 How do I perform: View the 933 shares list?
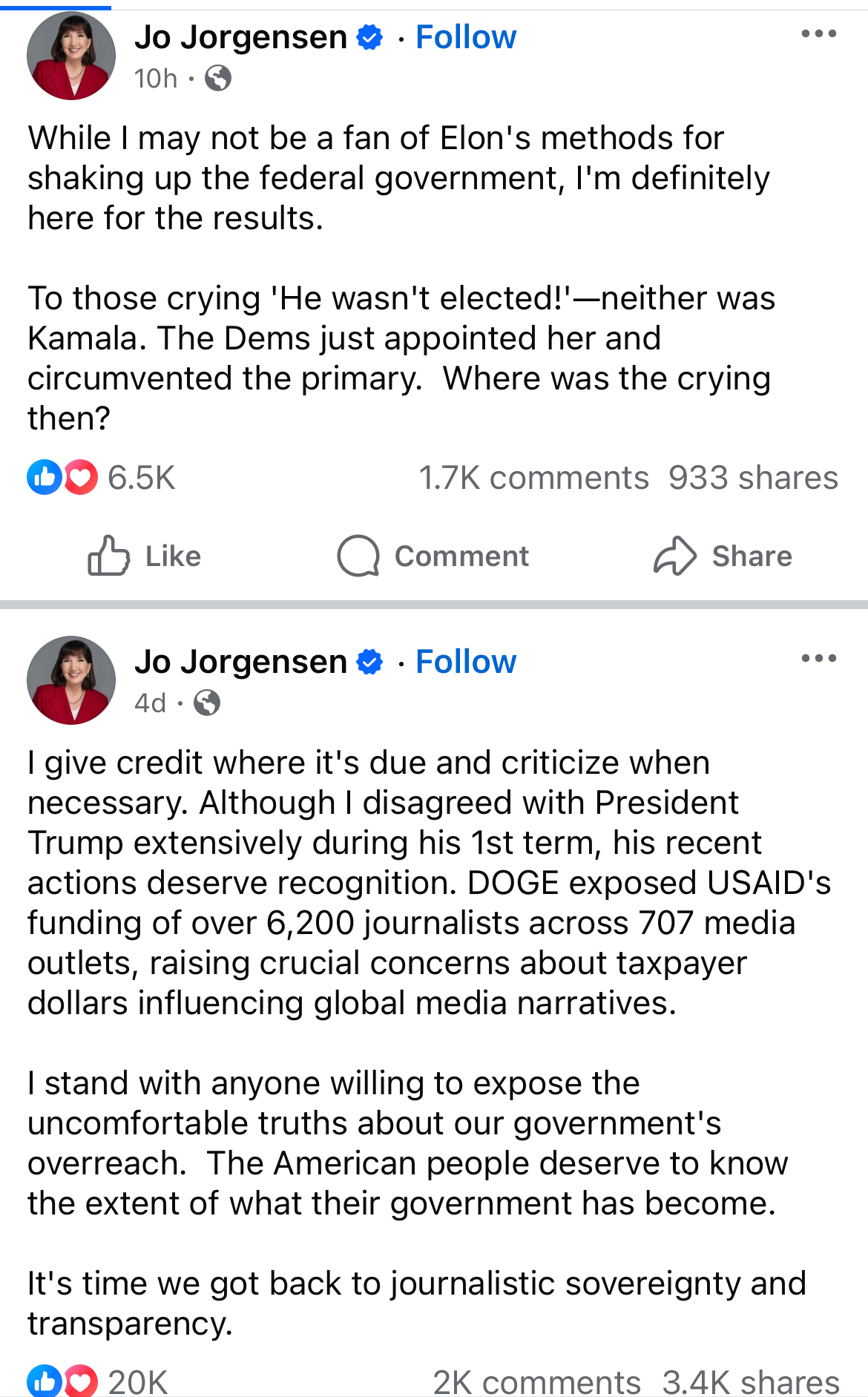(x=752, y=478)
